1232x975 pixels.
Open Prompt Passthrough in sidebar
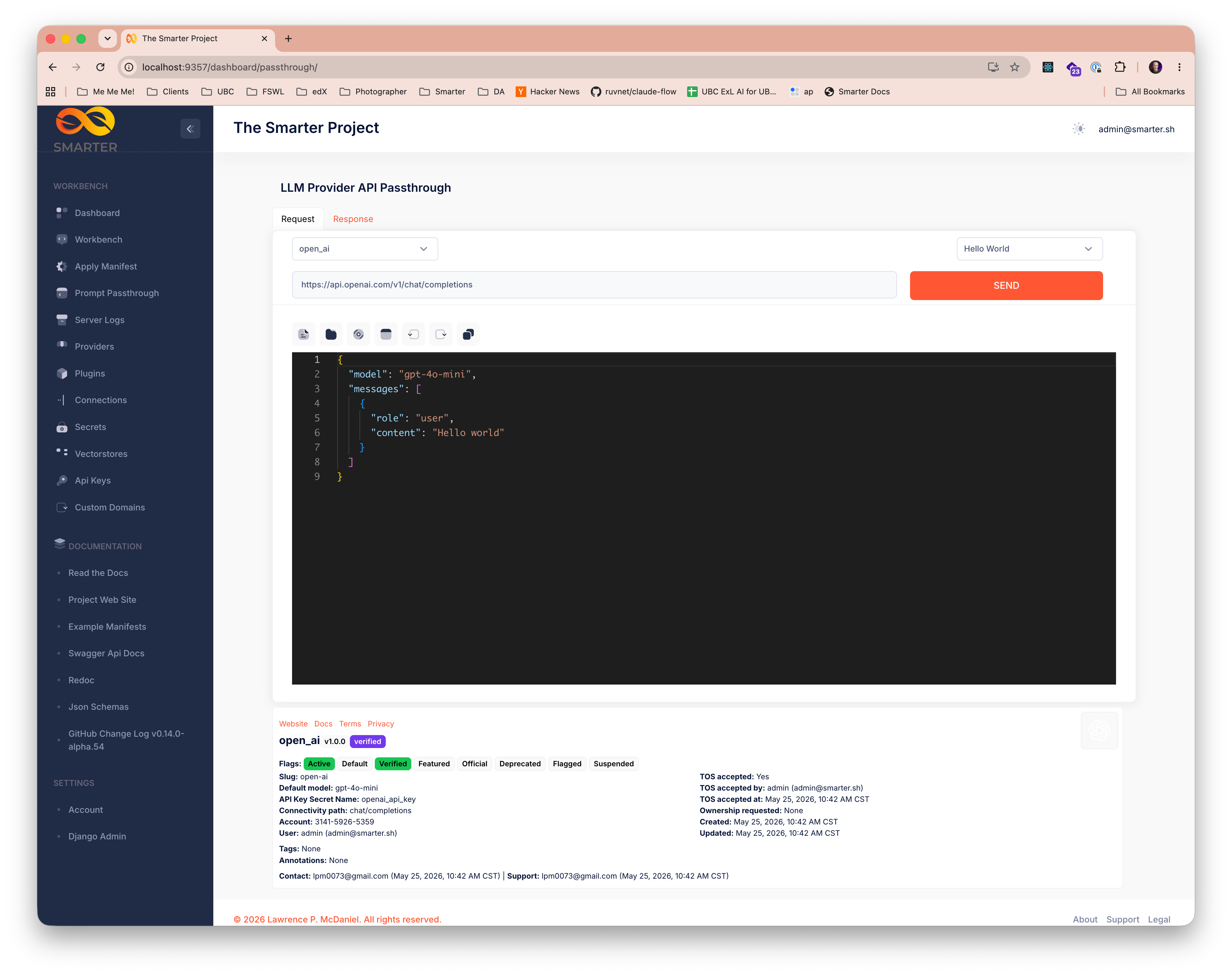[x=116, y=293]
